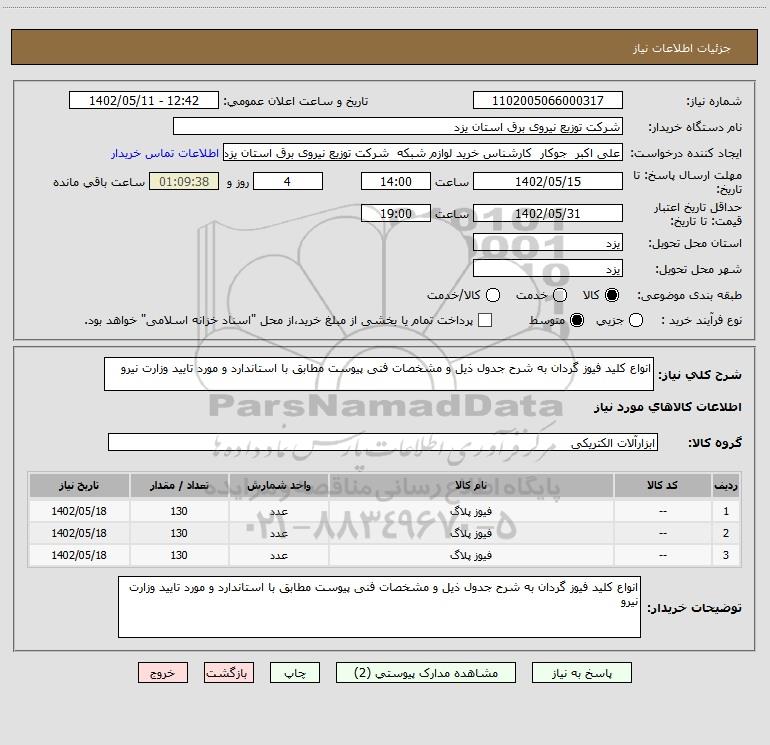Viewport: 770px width, 745px height.
Task: Click the requester field علی اکبر جوکار
Action: click(x=423, y=153)
